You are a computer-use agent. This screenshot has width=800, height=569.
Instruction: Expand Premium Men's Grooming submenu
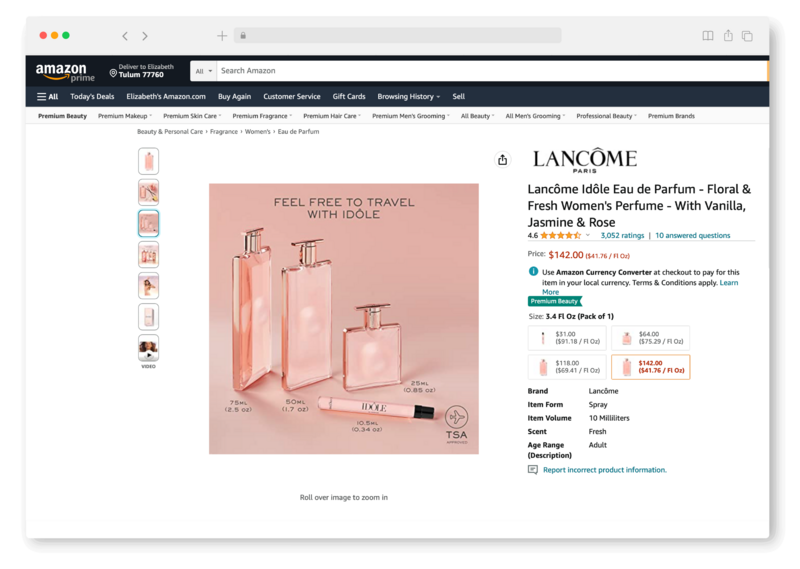[411, 116]
